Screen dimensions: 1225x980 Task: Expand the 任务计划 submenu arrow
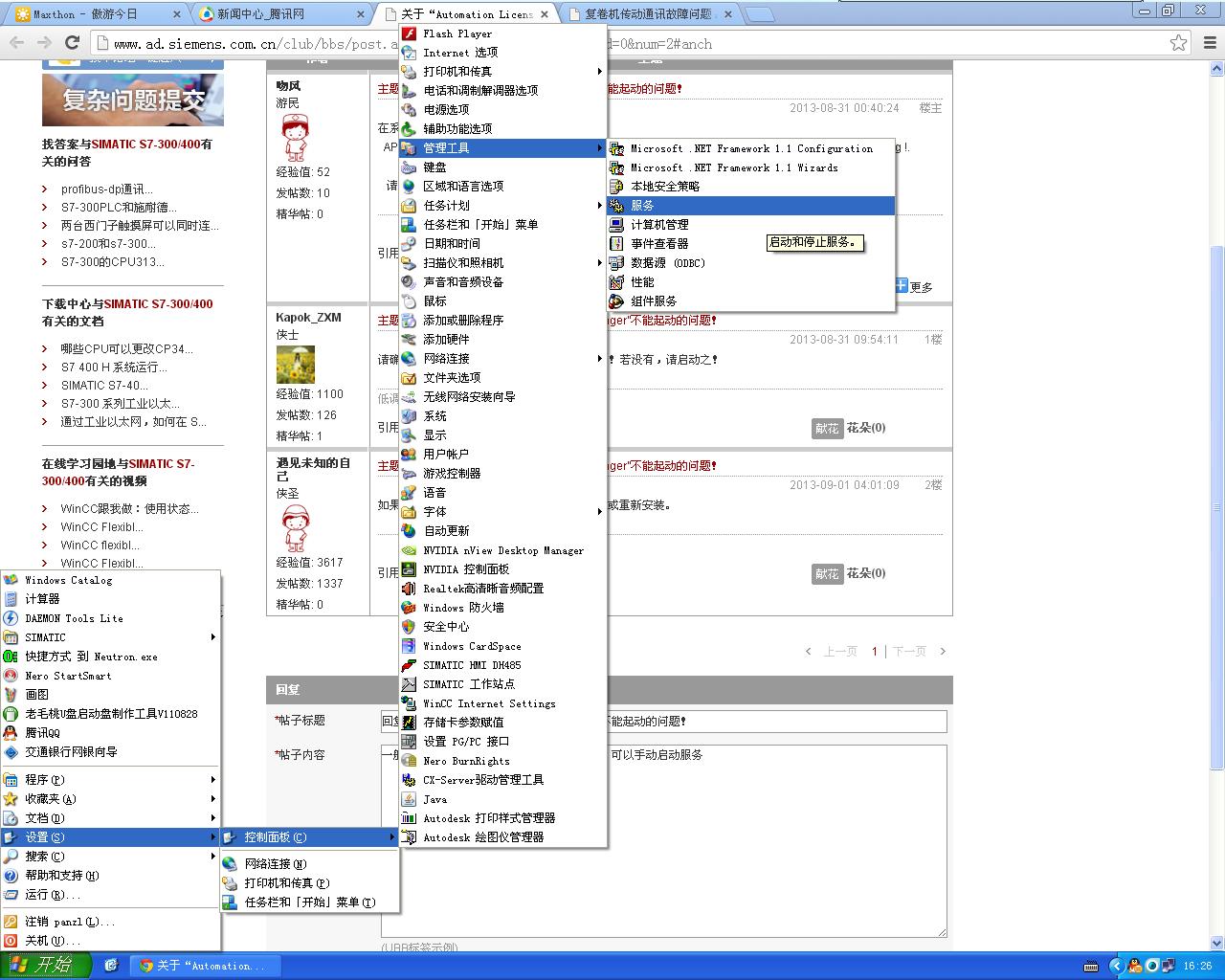click(600, 206)
